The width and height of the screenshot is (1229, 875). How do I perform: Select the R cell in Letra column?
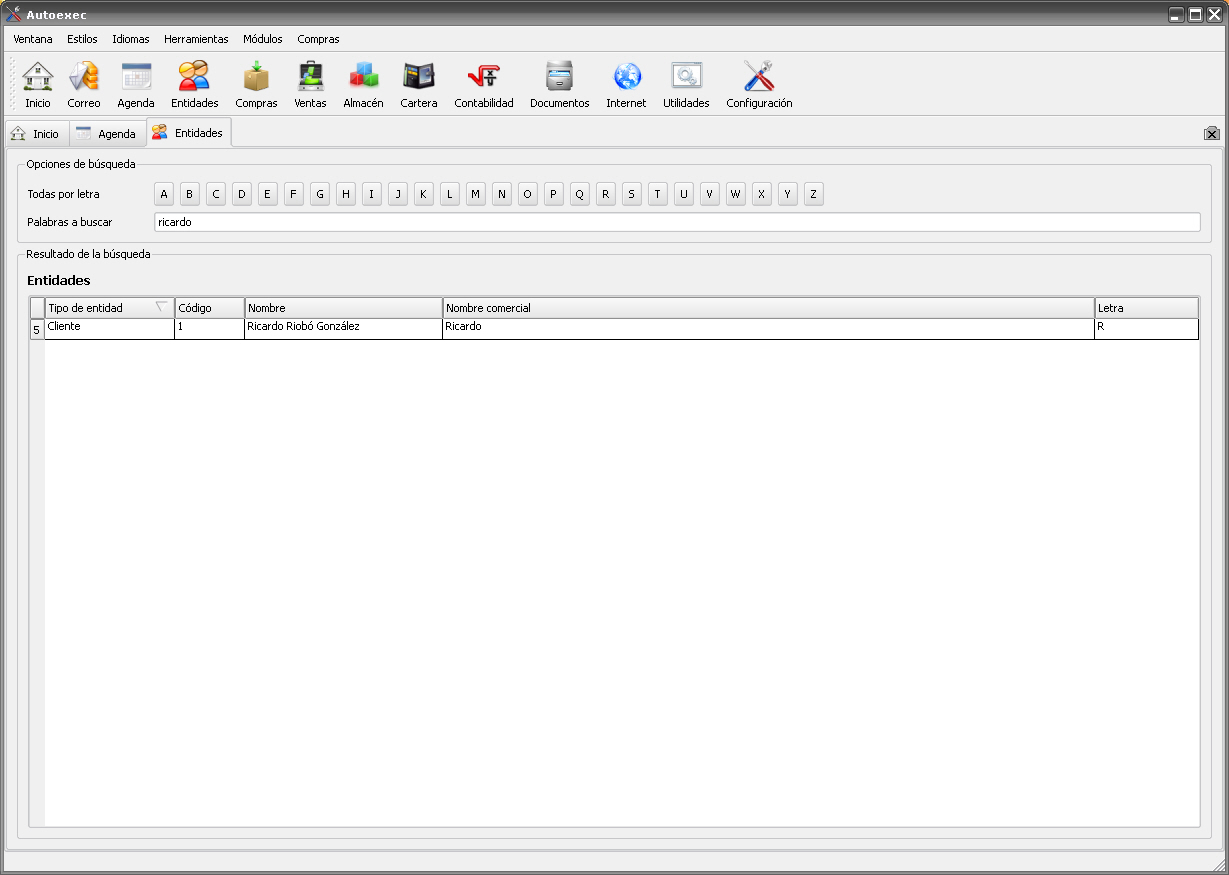point(1147,329)
